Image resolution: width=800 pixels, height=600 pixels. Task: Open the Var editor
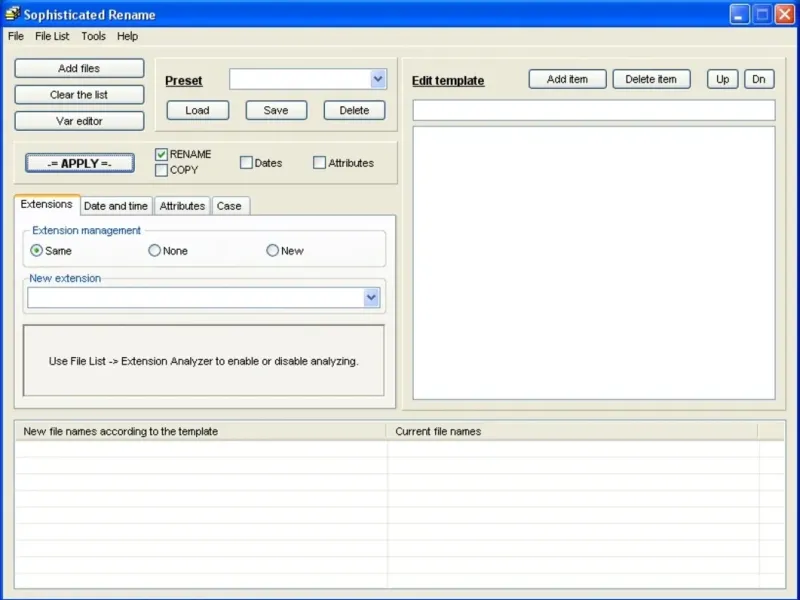point(79,121)
